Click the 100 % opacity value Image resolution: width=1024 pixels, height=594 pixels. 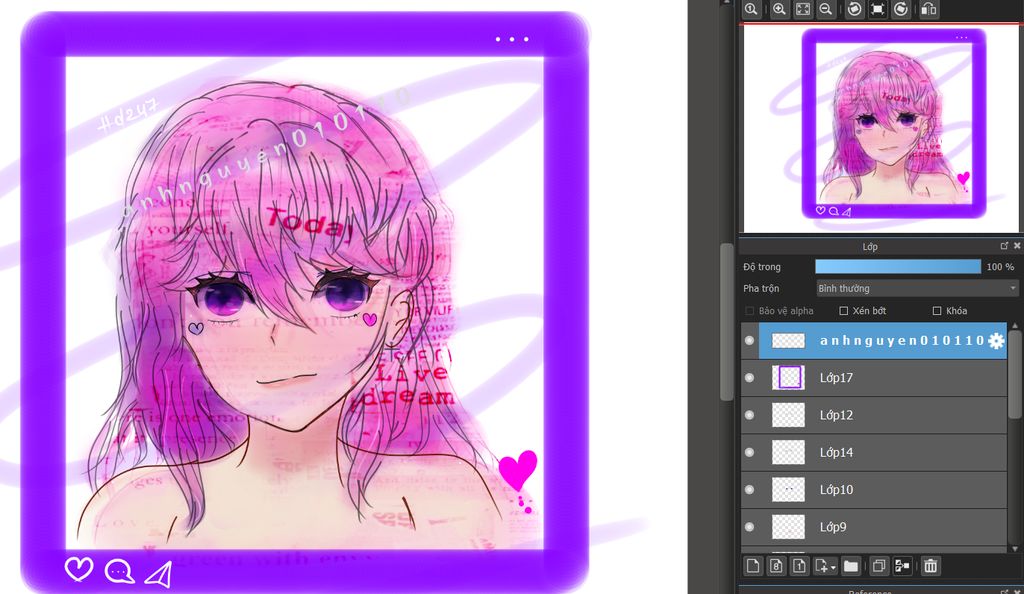click(1000, 266)
